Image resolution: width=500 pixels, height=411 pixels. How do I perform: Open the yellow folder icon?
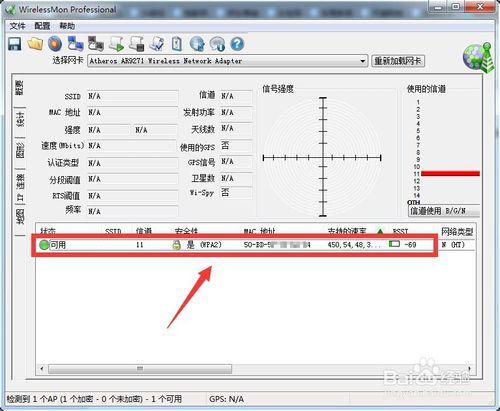pos(35,44)
